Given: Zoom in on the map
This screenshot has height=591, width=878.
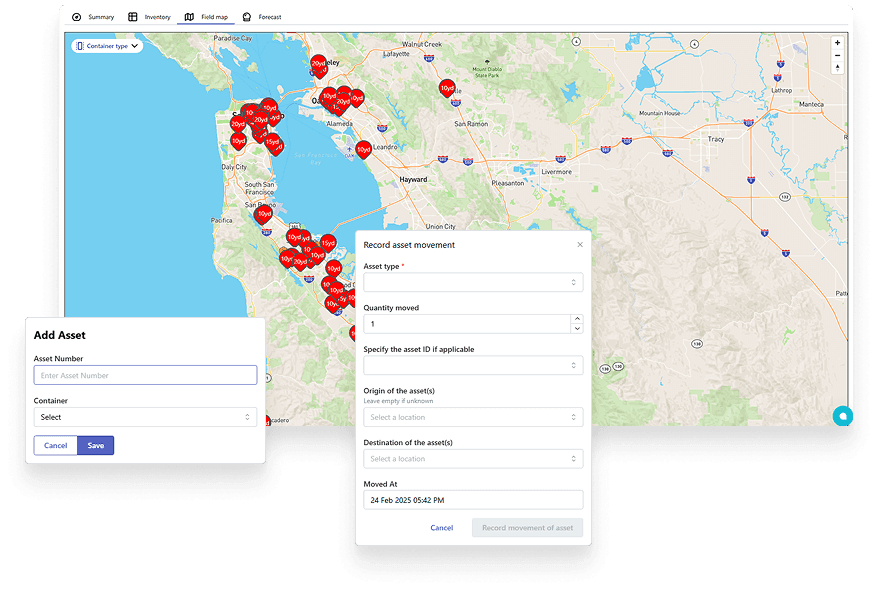Looking at the screenshot, I should [837, 43].
